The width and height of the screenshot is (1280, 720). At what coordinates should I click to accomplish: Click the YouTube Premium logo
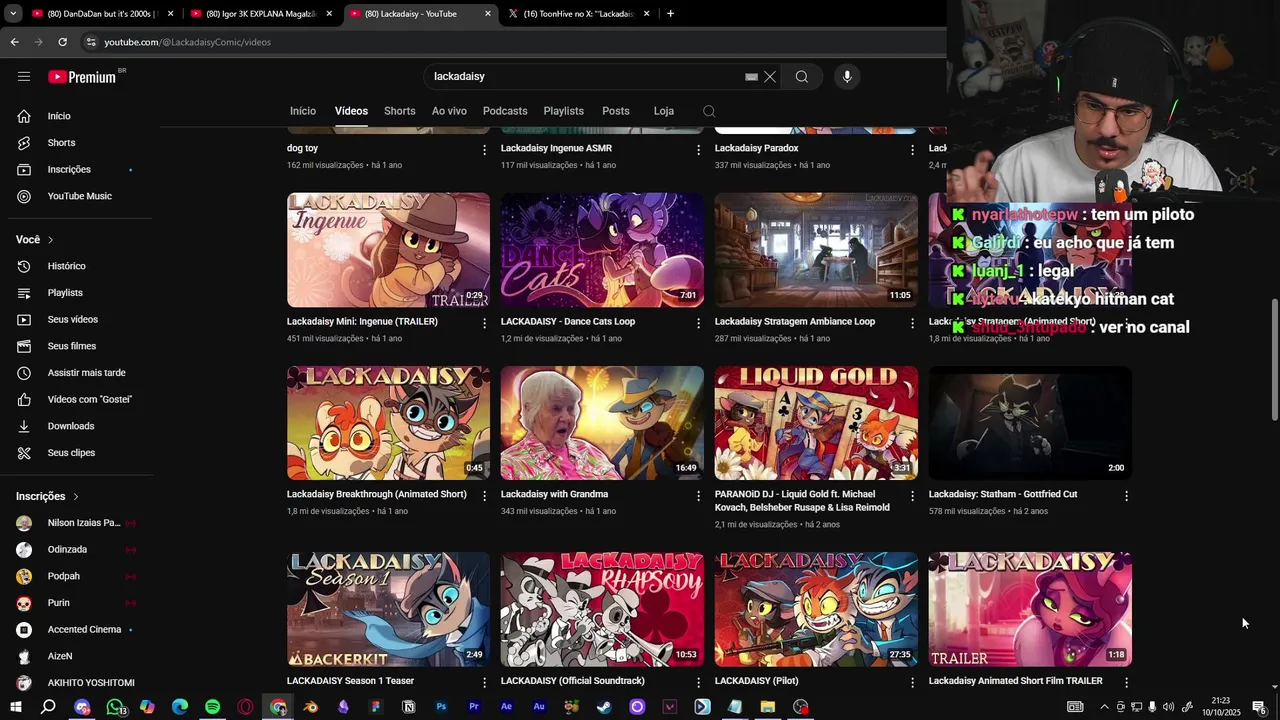coord(82,77)
